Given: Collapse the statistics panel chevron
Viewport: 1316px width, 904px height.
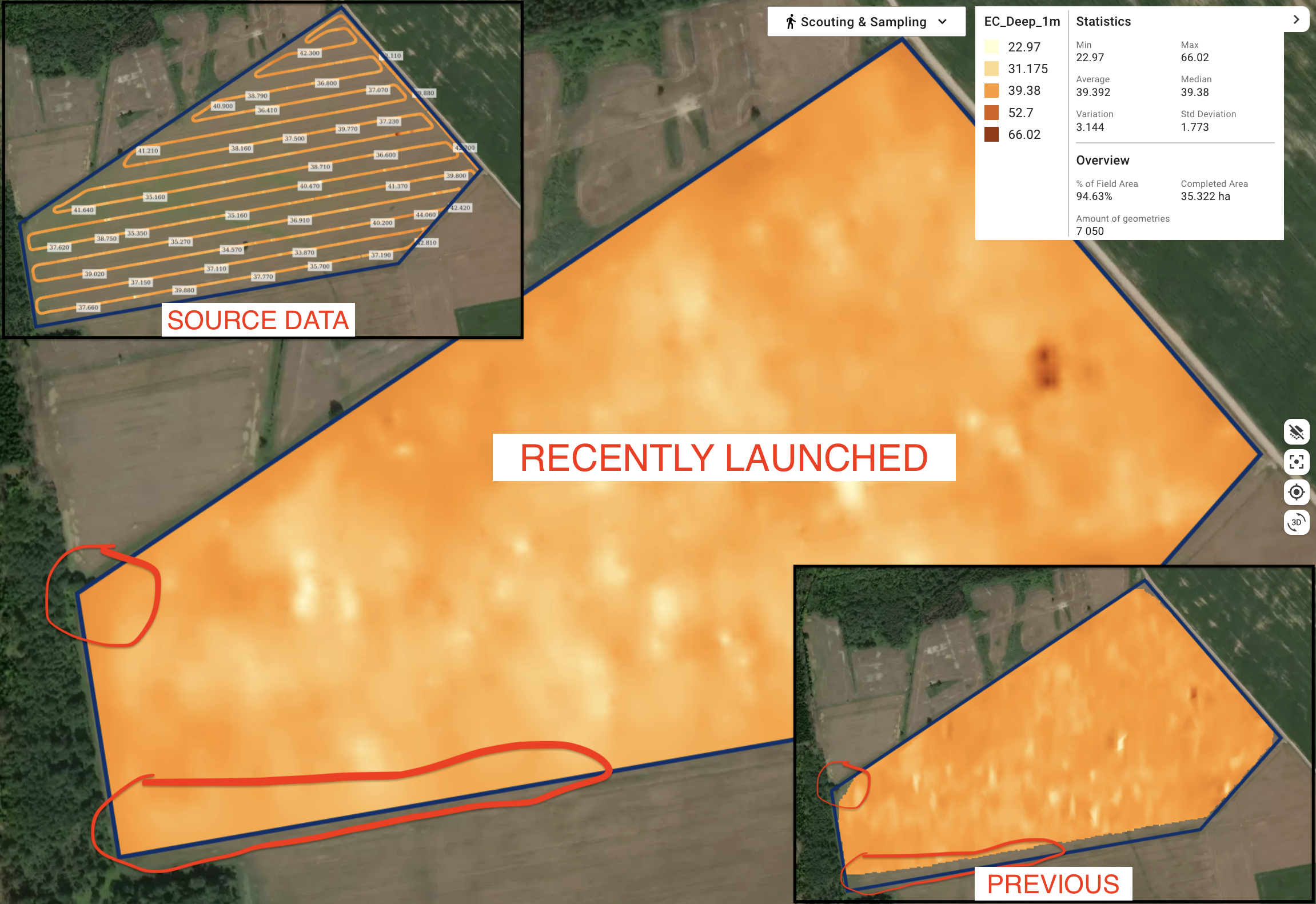Looking at the screenshot, I should pos(1296,19).
